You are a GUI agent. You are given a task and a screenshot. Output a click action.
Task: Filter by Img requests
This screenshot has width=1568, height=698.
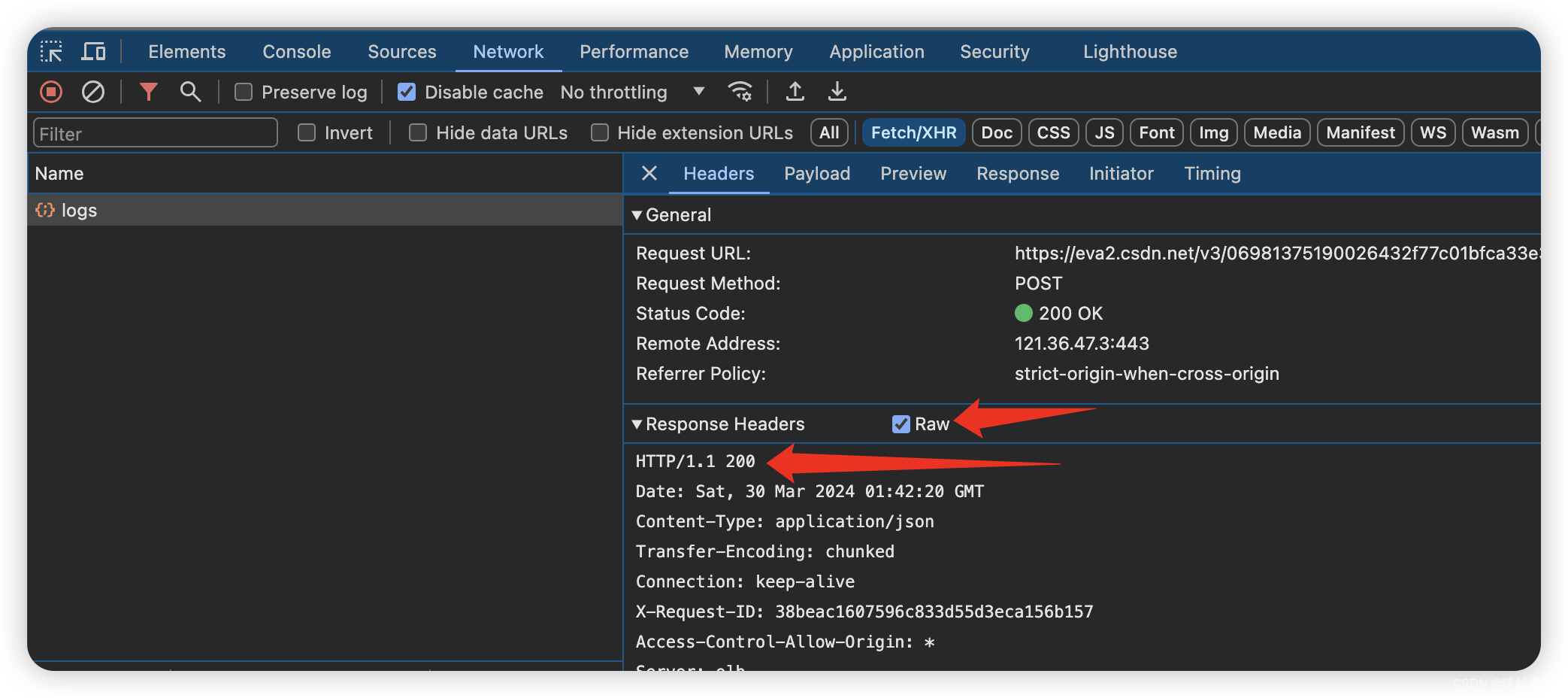pos(1213,133)
